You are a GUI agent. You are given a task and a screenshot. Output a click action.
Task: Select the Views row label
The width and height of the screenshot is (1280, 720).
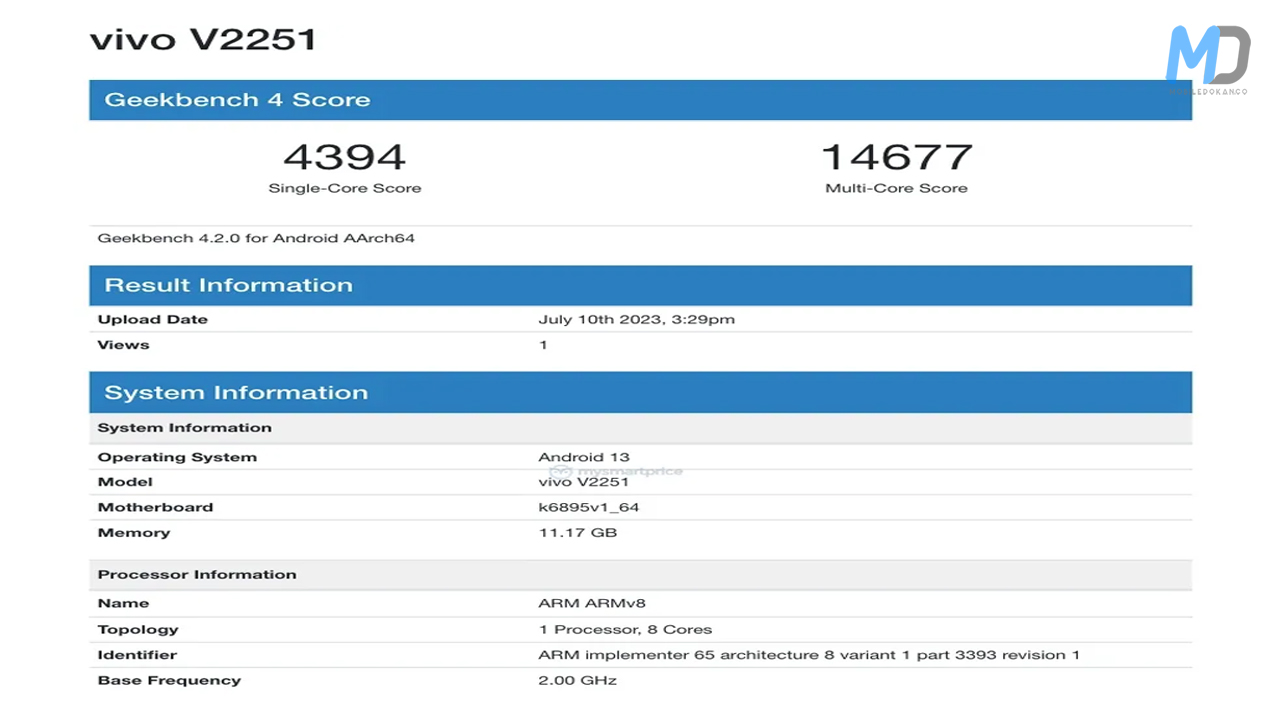point(123,345)
